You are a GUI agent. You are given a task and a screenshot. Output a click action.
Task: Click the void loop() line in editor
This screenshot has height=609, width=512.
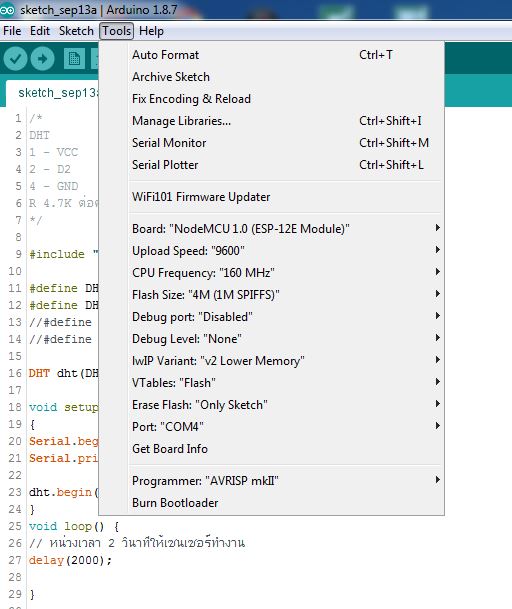click(x=74, y=526)
